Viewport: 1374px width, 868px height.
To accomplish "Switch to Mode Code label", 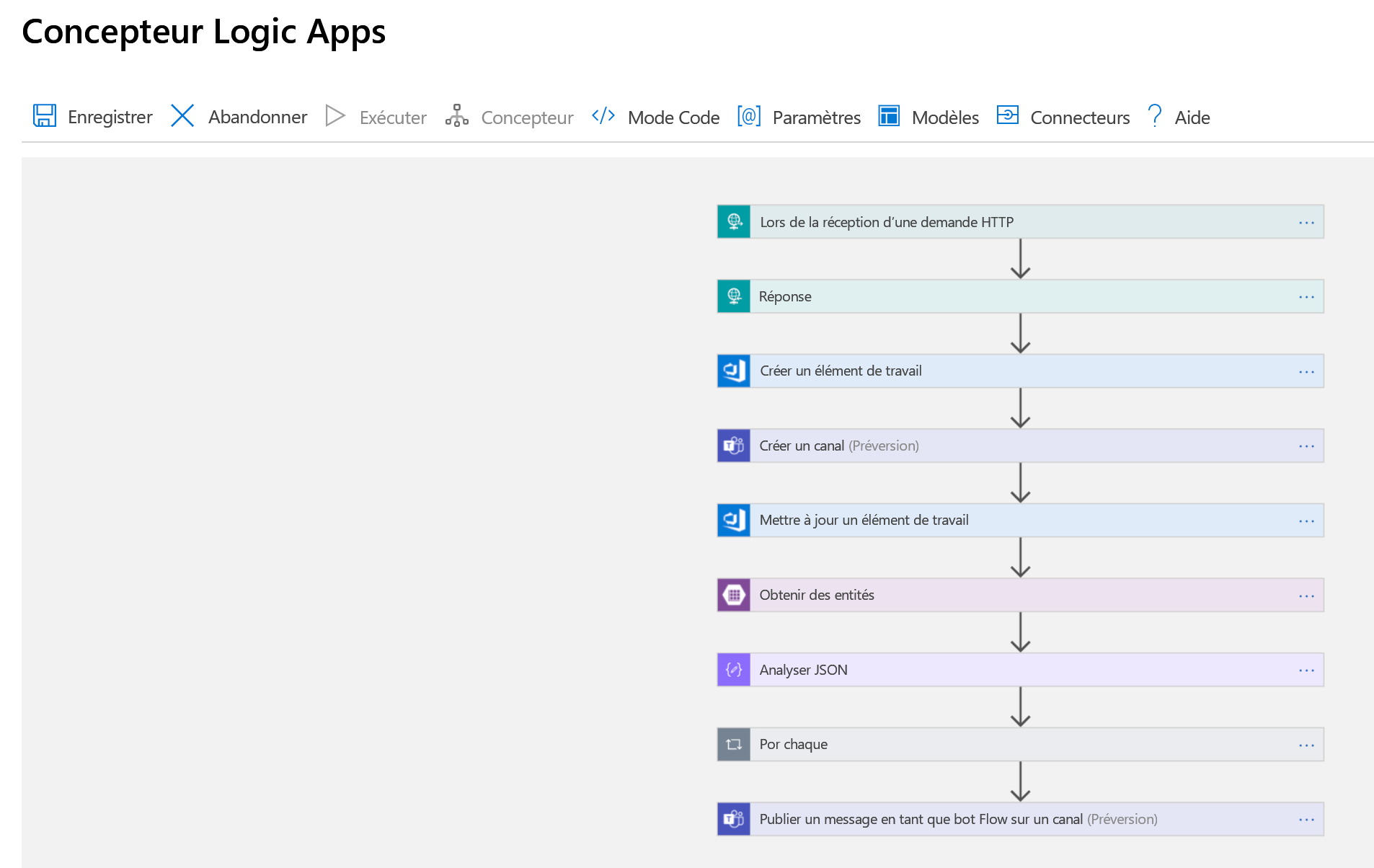I will point(673,118).
